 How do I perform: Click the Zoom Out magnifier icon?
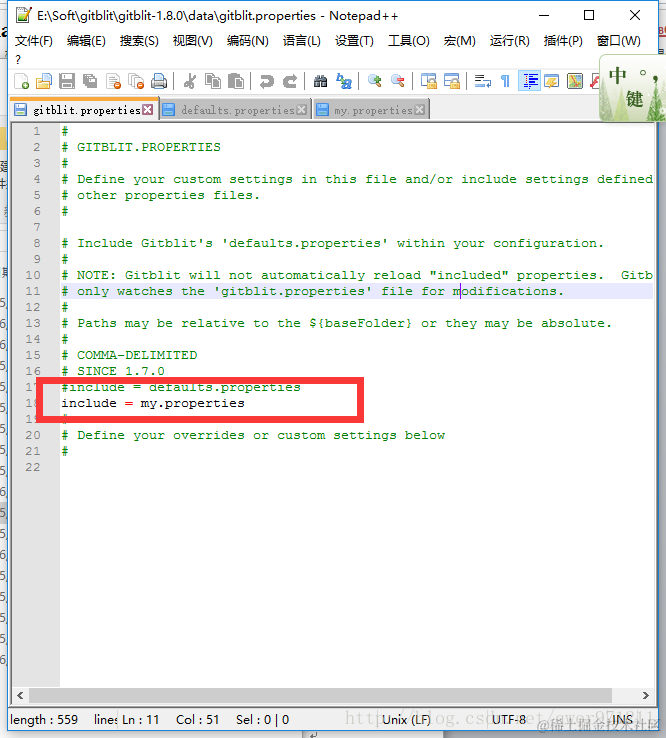click(398, 81)
